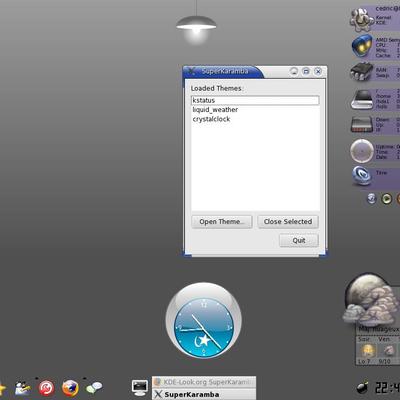Select the kstatus theme in the list
Viewport: 400px width, 400px height.
(x=255, y=100)
